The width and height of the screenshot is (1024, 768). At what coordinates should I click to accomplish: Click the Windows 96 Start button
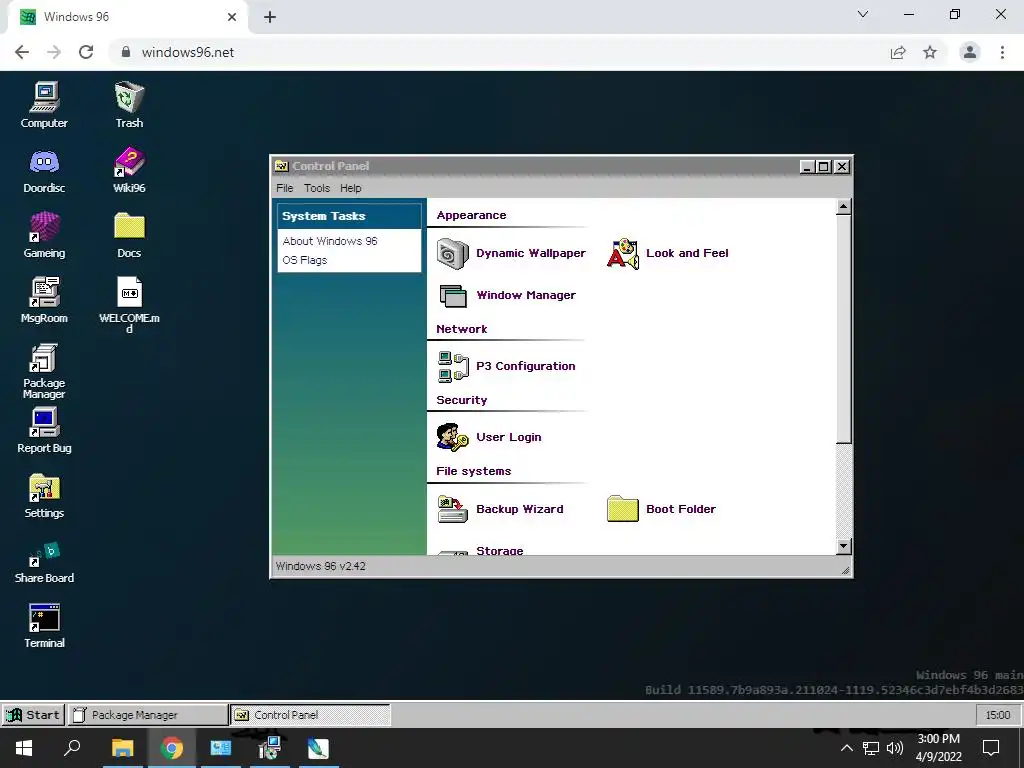pos(33,715)
